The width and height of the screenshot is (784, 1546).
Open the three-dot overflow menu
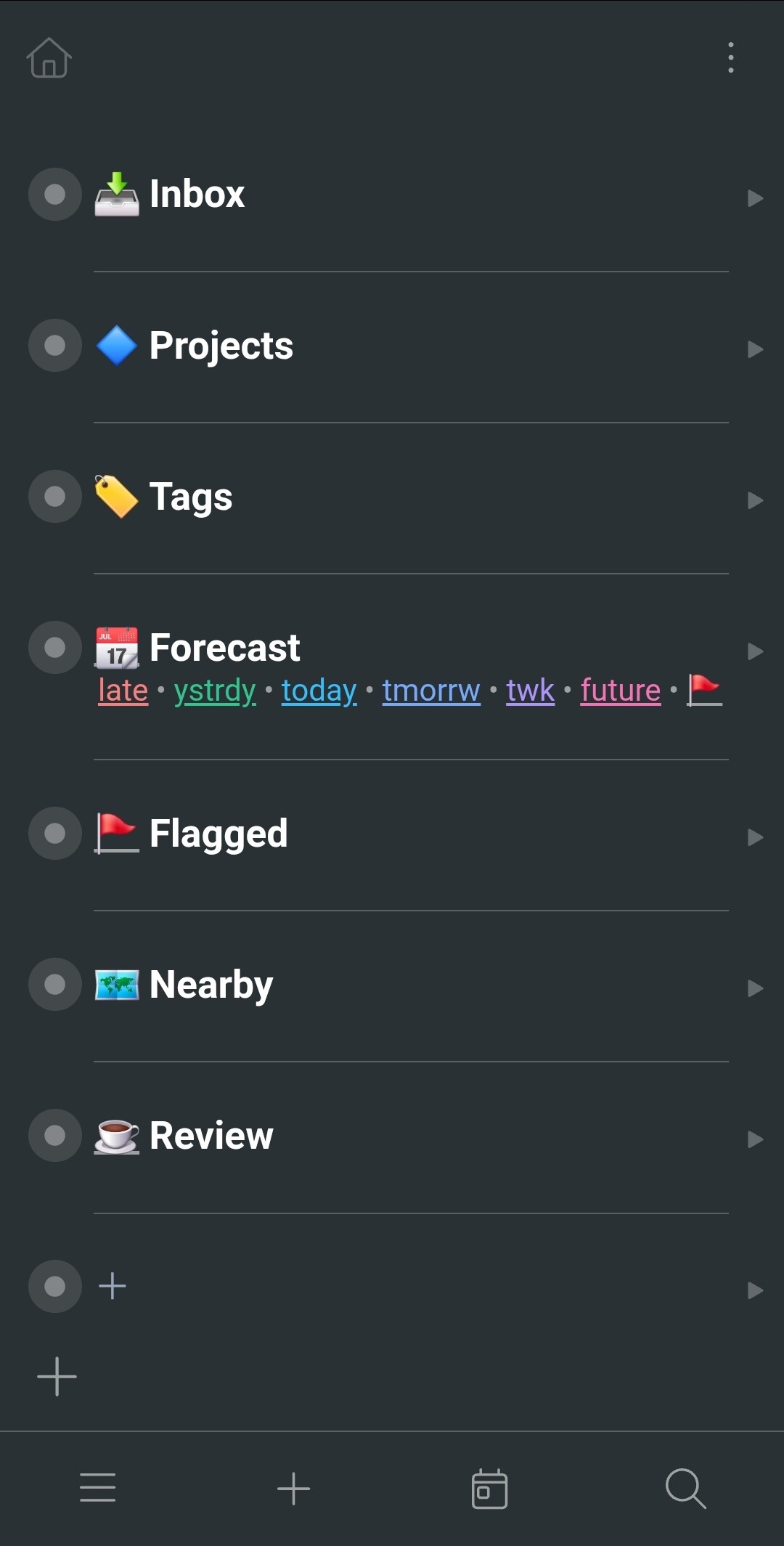tap(730, 57)
